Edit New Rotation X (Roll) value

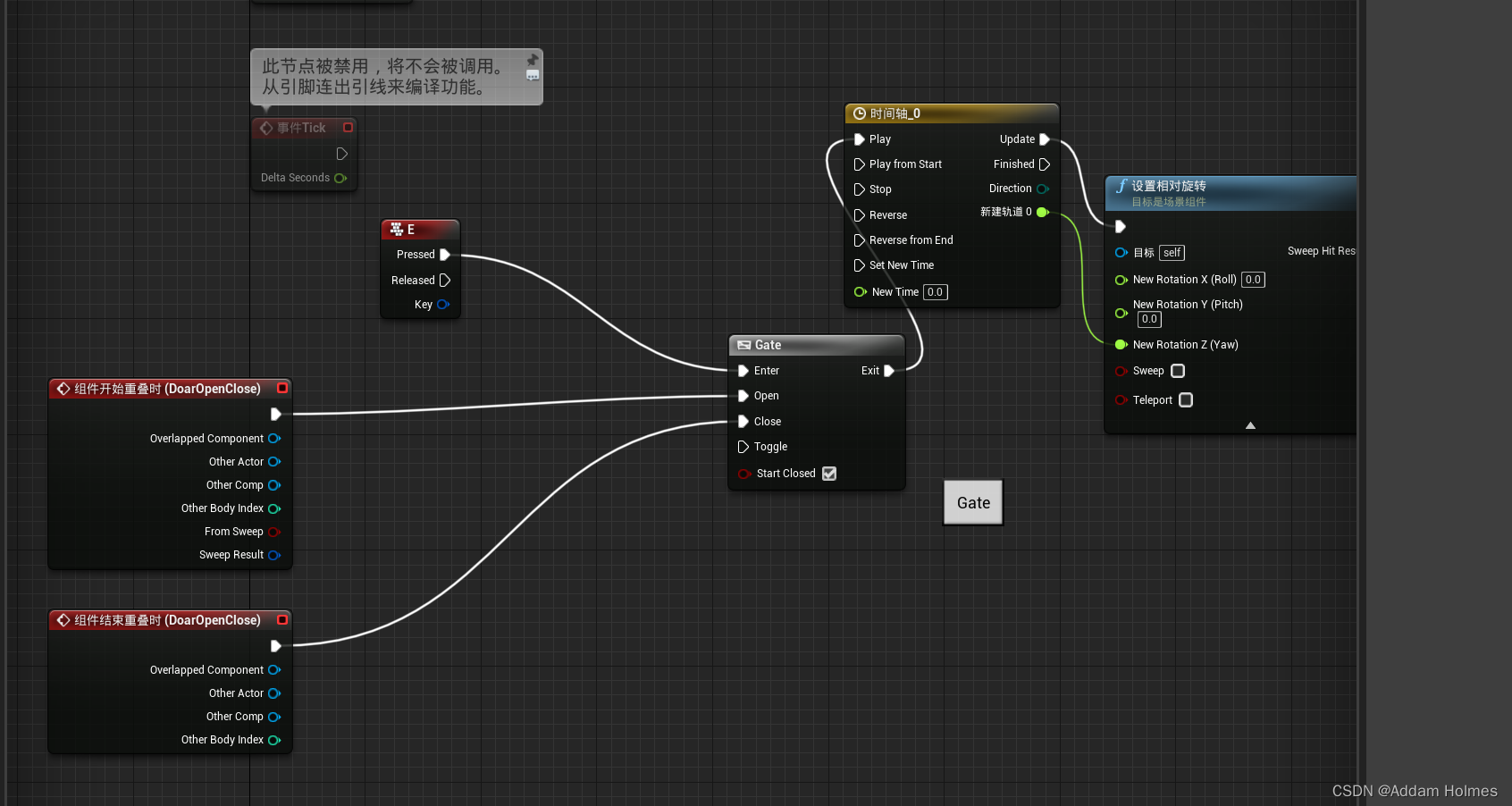coord(1253,280)
